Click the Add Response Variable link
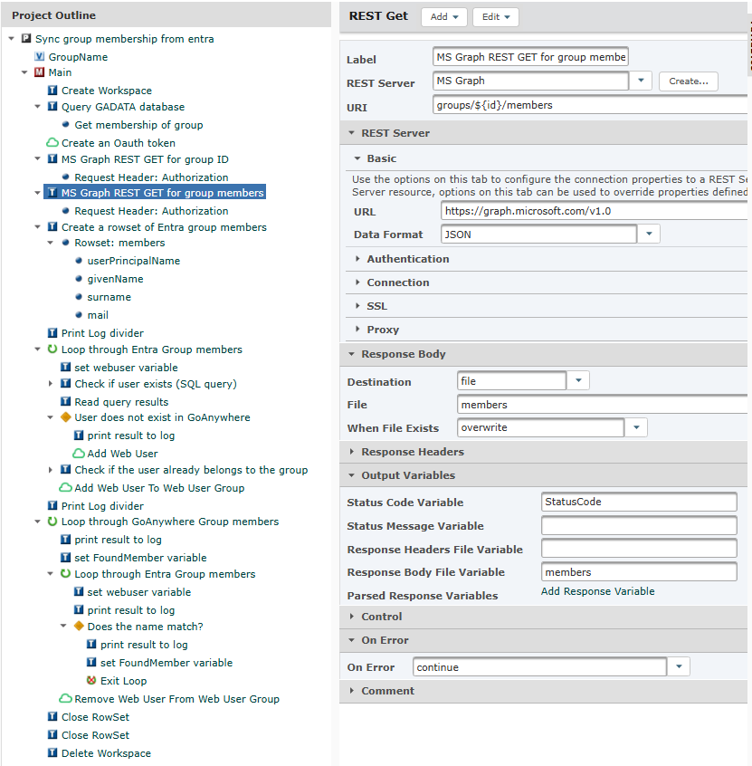Screen dimensions: 752x766 [597, 591]
